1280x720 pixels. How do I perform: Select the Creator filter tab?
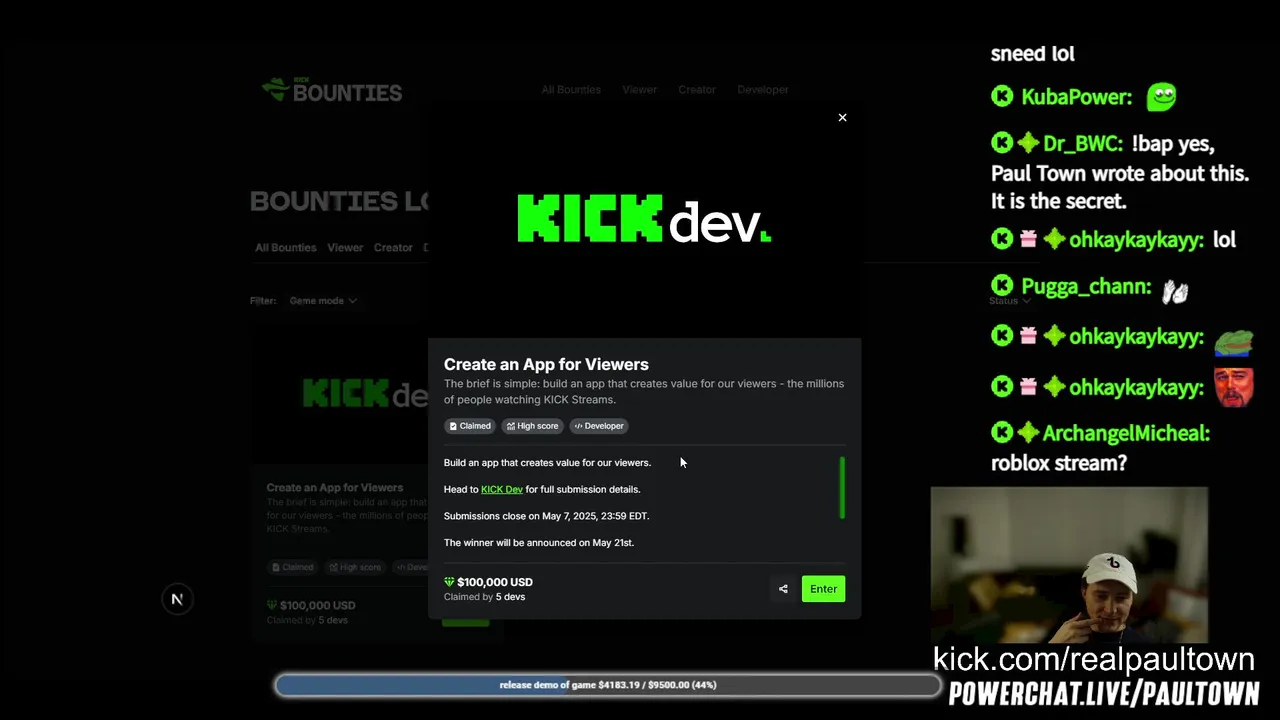(393, 248)
